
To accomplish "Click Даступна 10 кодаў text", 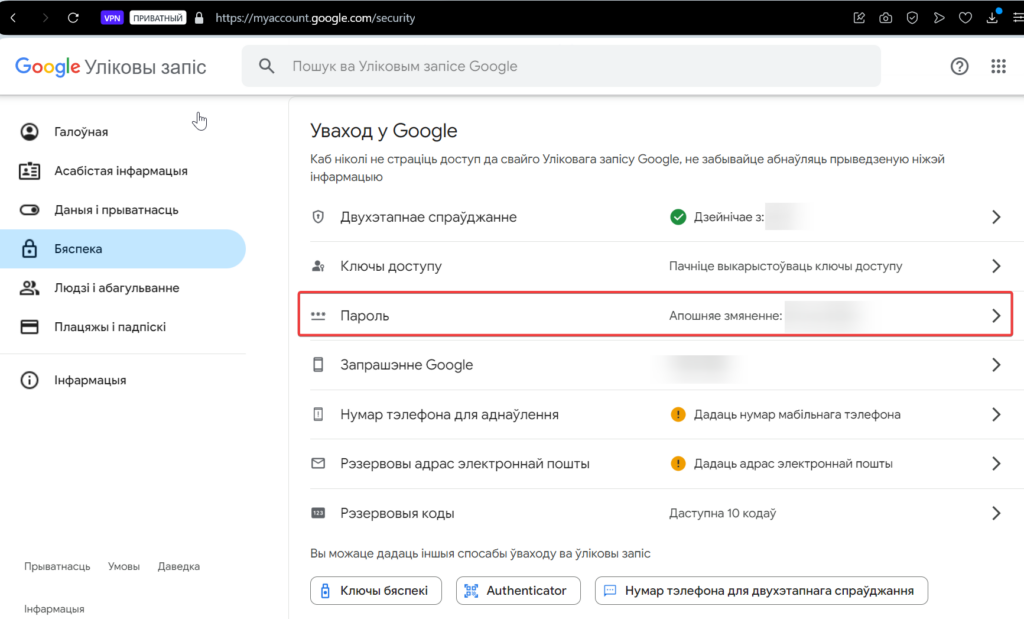I will click(x=722, y=513).
